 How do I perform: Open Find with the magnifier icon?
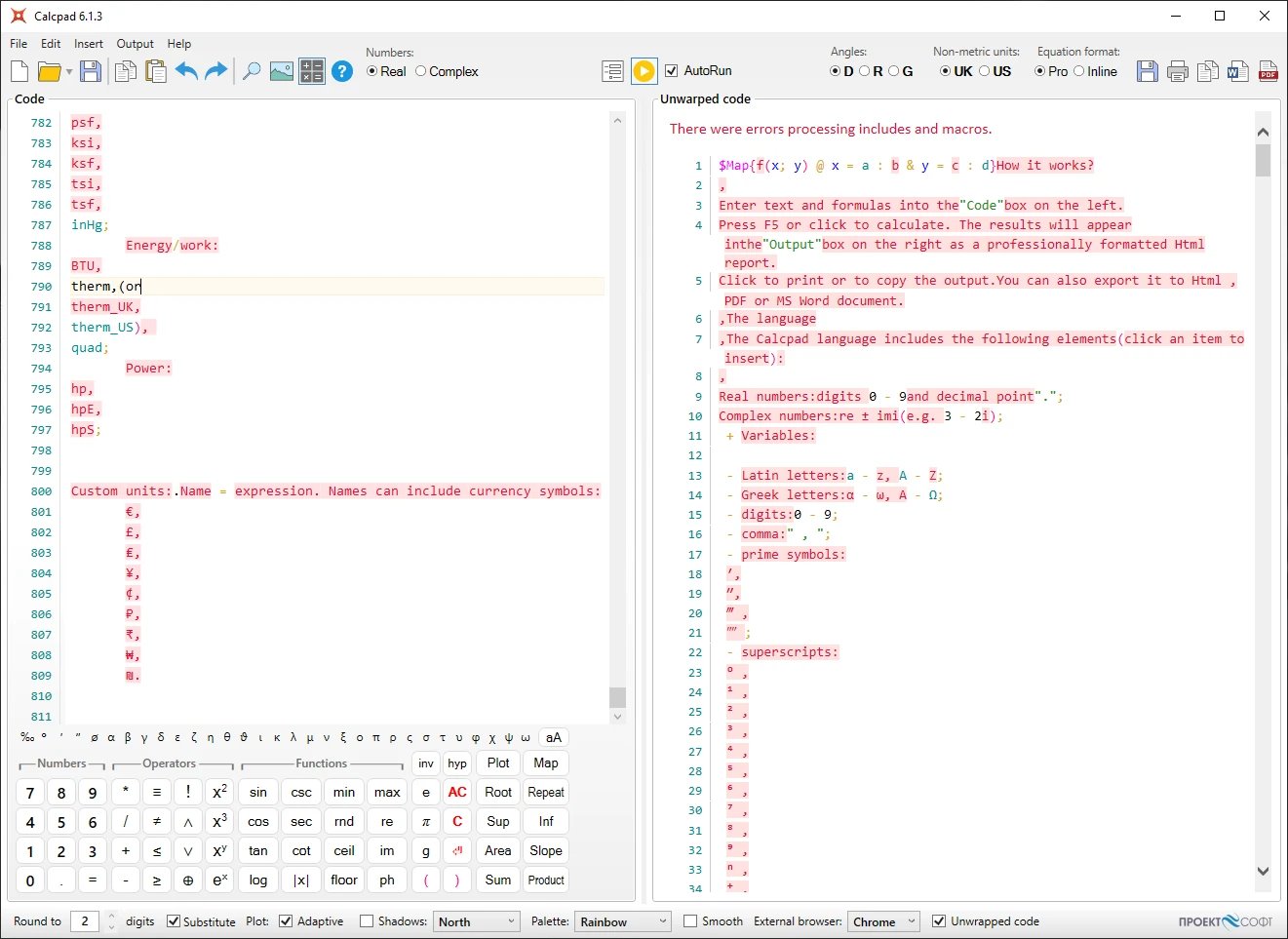[252, 71]
